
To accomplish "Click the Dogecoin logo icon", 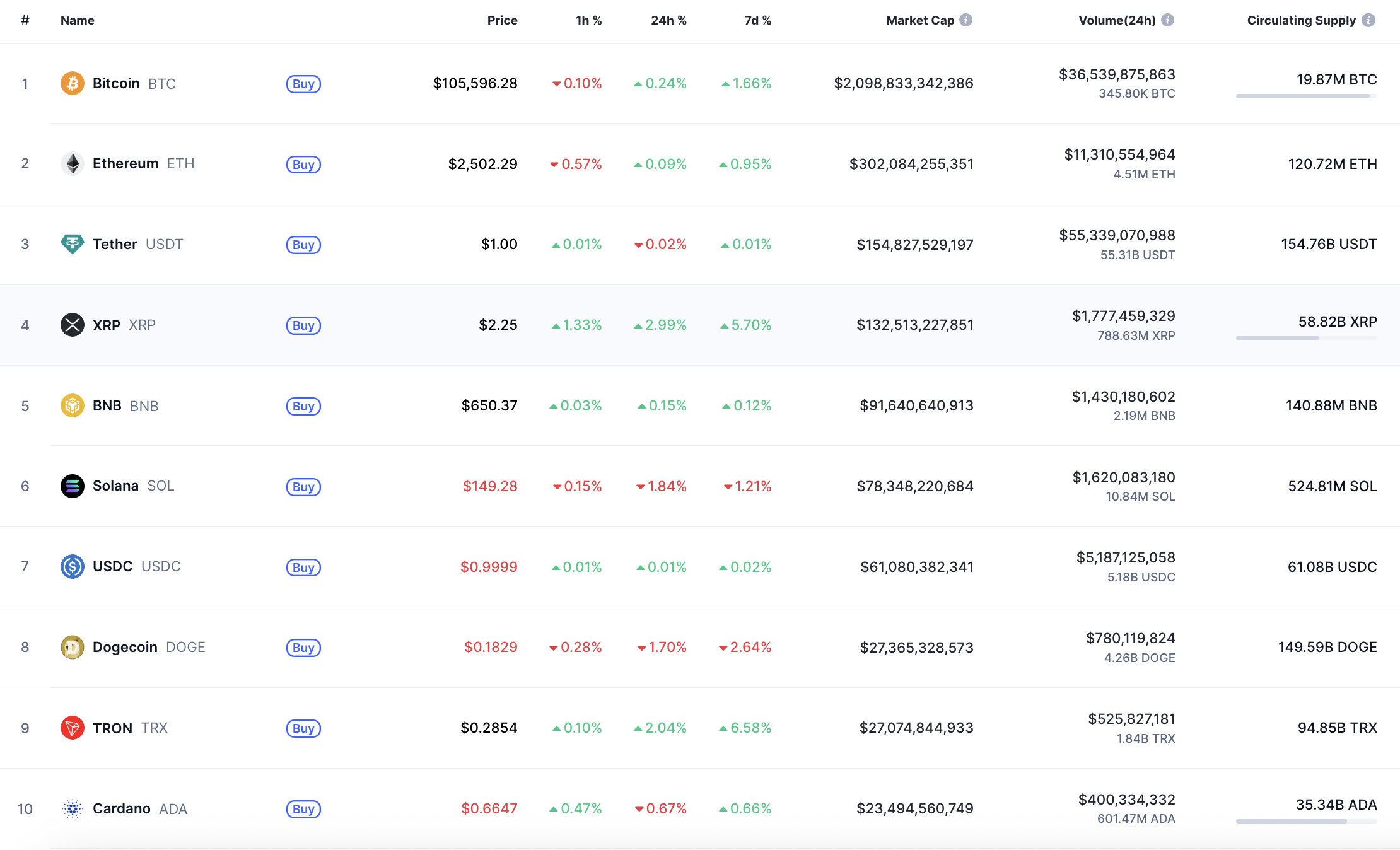I will 73,647.
